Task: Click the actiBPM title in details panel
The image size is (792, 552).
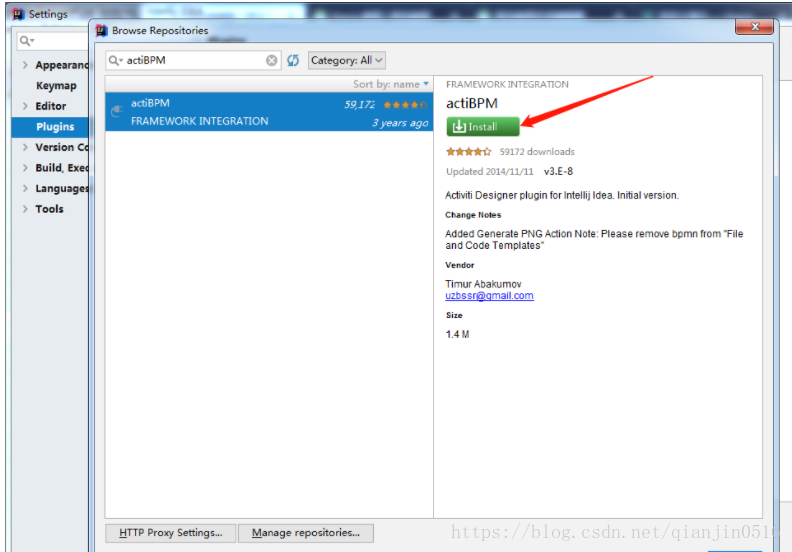Action: click(x=472, y=104)
